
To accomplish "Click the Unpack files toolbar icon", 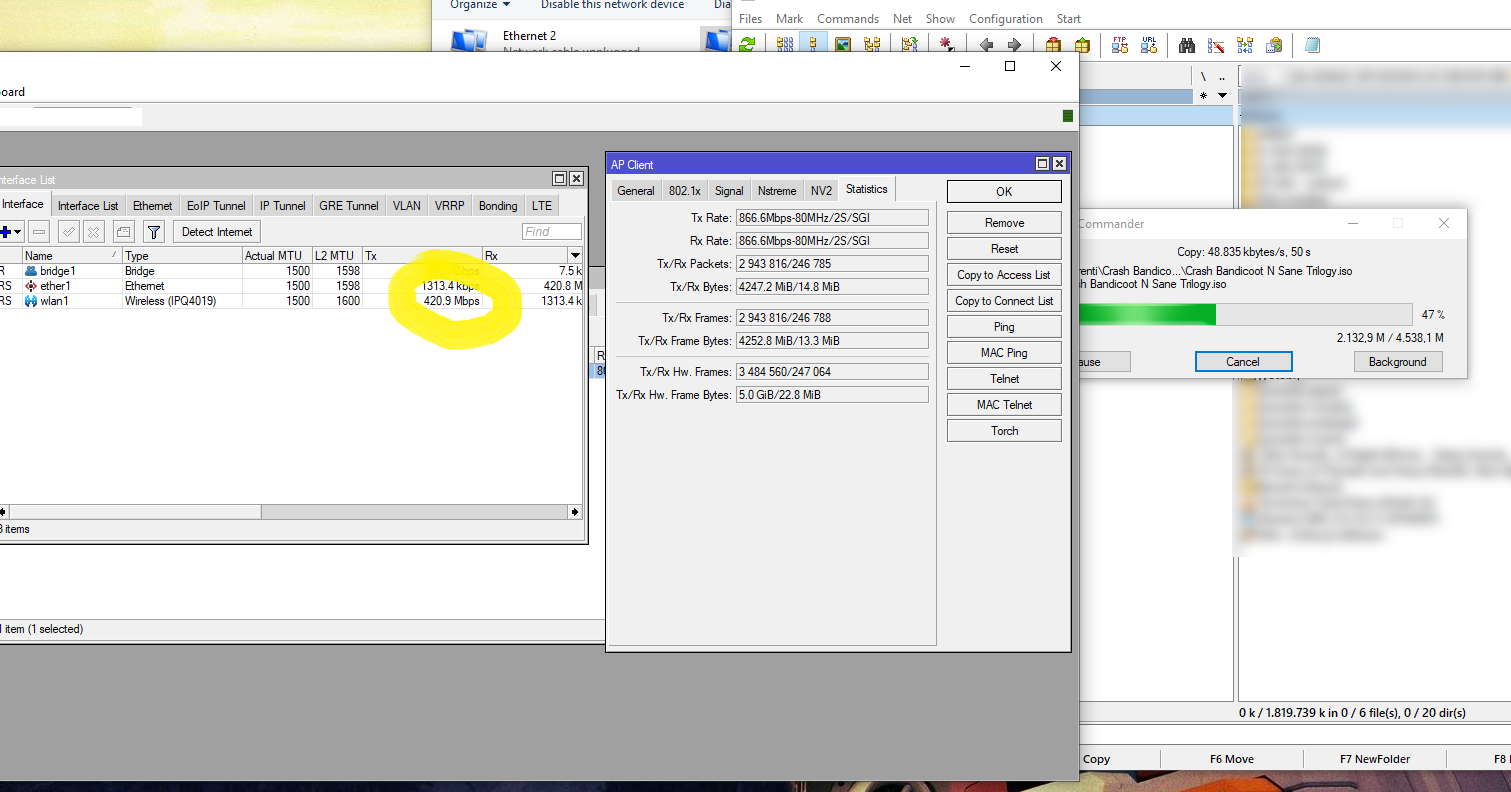I will pos(1081,45).
